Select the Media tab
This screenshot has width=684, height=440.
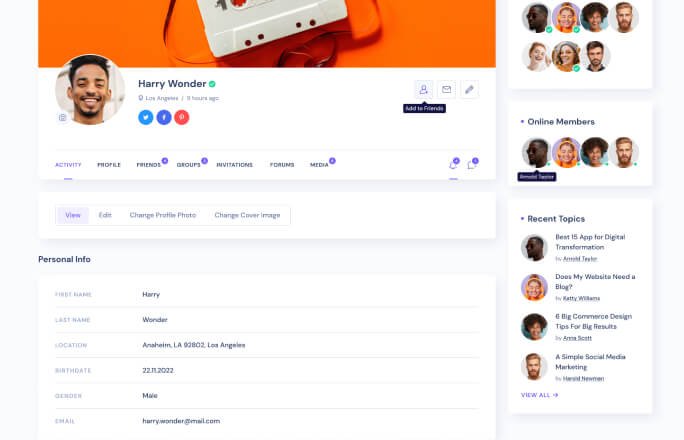319,165
